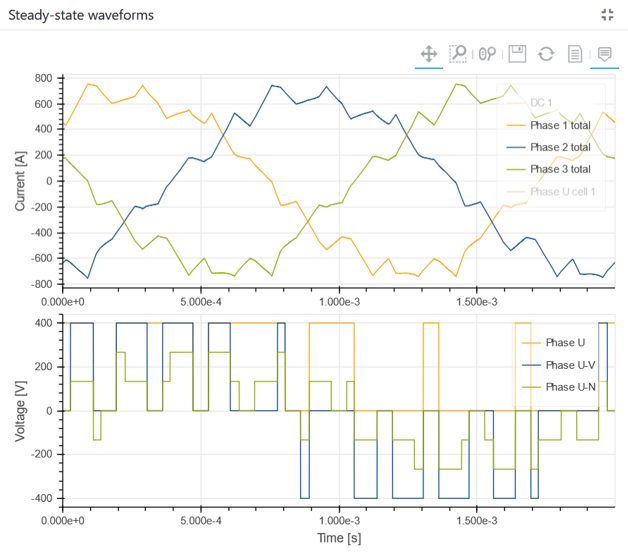
Task: Toggle the Hover tooltip tool
Action: 604,53
